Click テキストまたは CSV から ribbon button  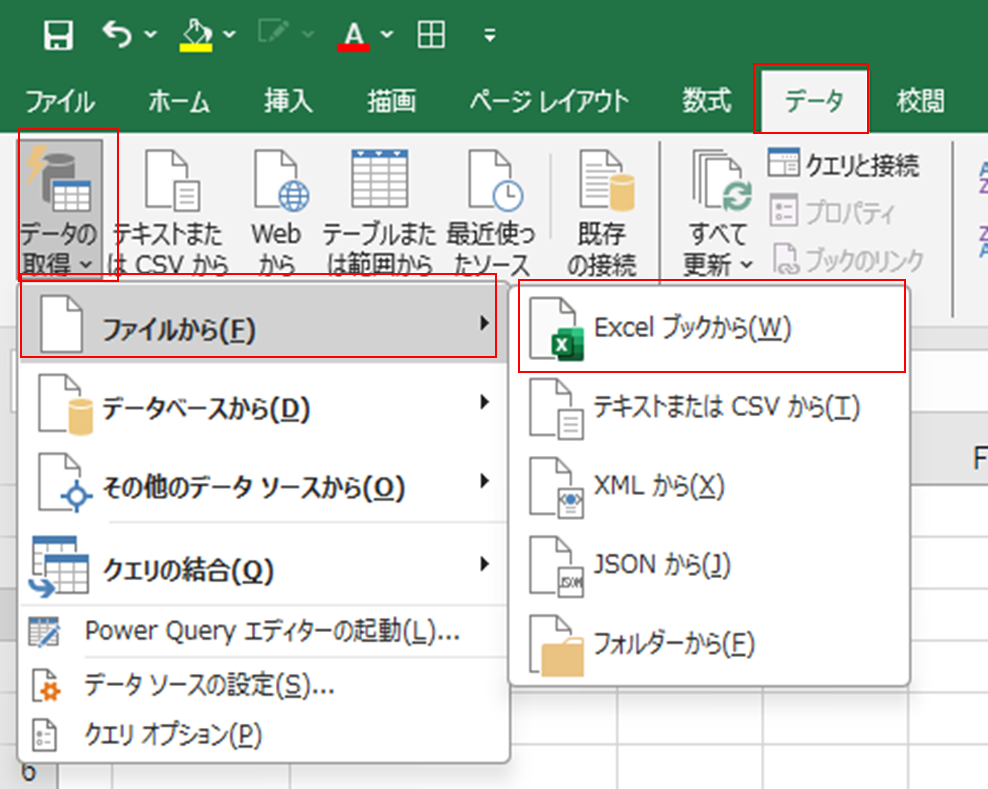coord(169,213)
